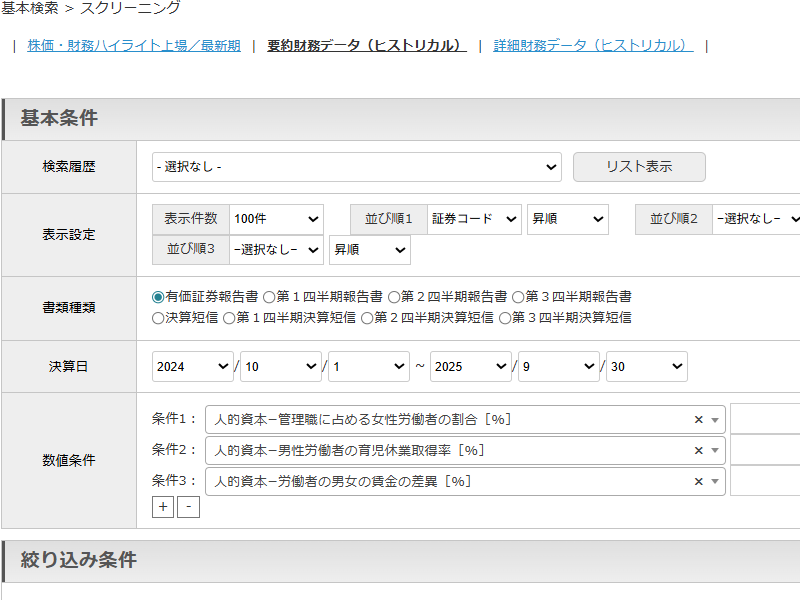Select the 決算短信 radio button
This screenshot has width=800, height=600.
point(158,318)
